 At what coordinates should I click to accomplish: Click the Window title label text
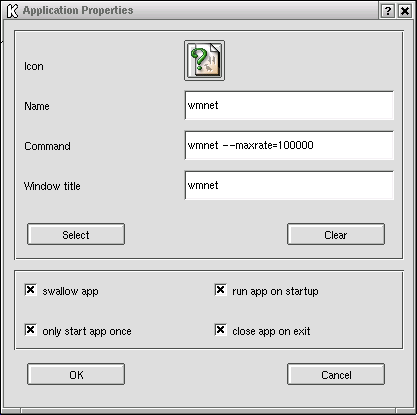click(52, 186)
